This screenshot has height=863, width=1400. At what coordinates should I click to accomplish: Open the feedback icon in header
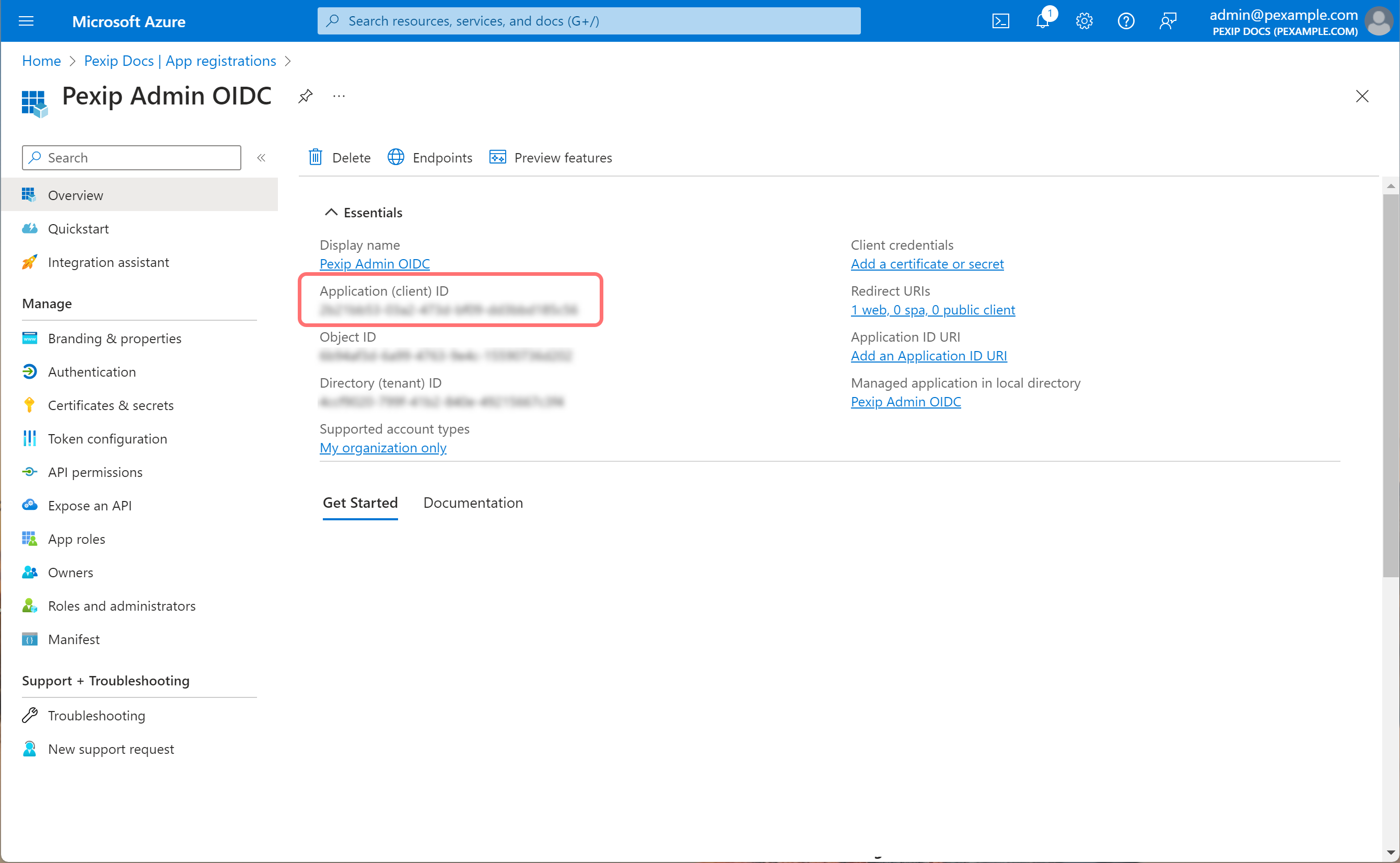click(1168, 21)
